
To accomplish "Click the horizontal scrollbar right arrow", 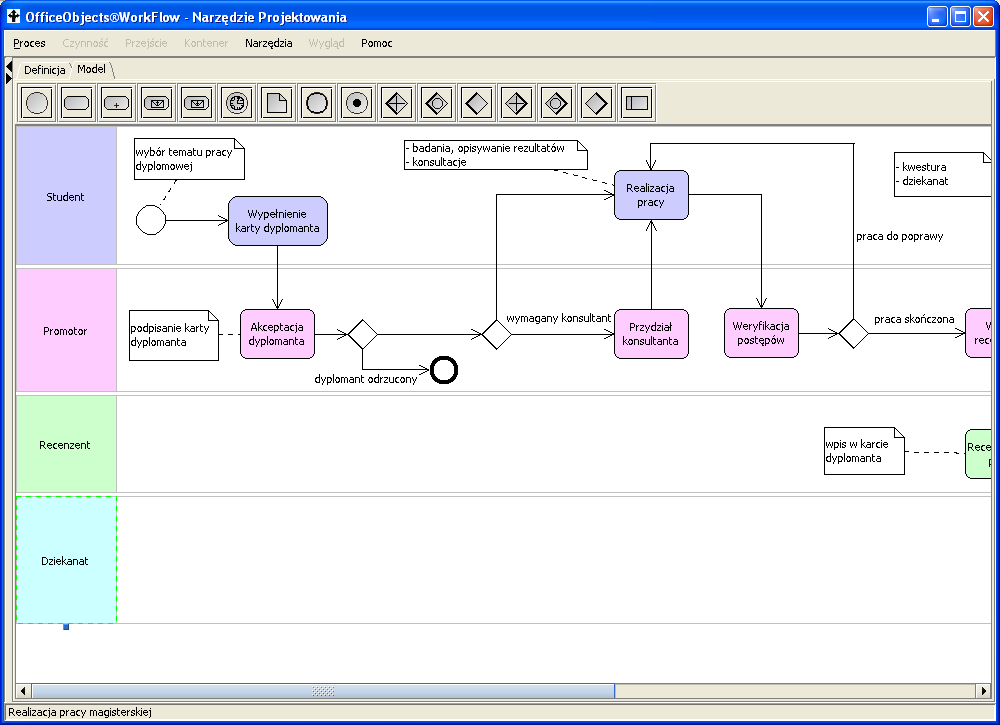I will click(x=984, y=691).
